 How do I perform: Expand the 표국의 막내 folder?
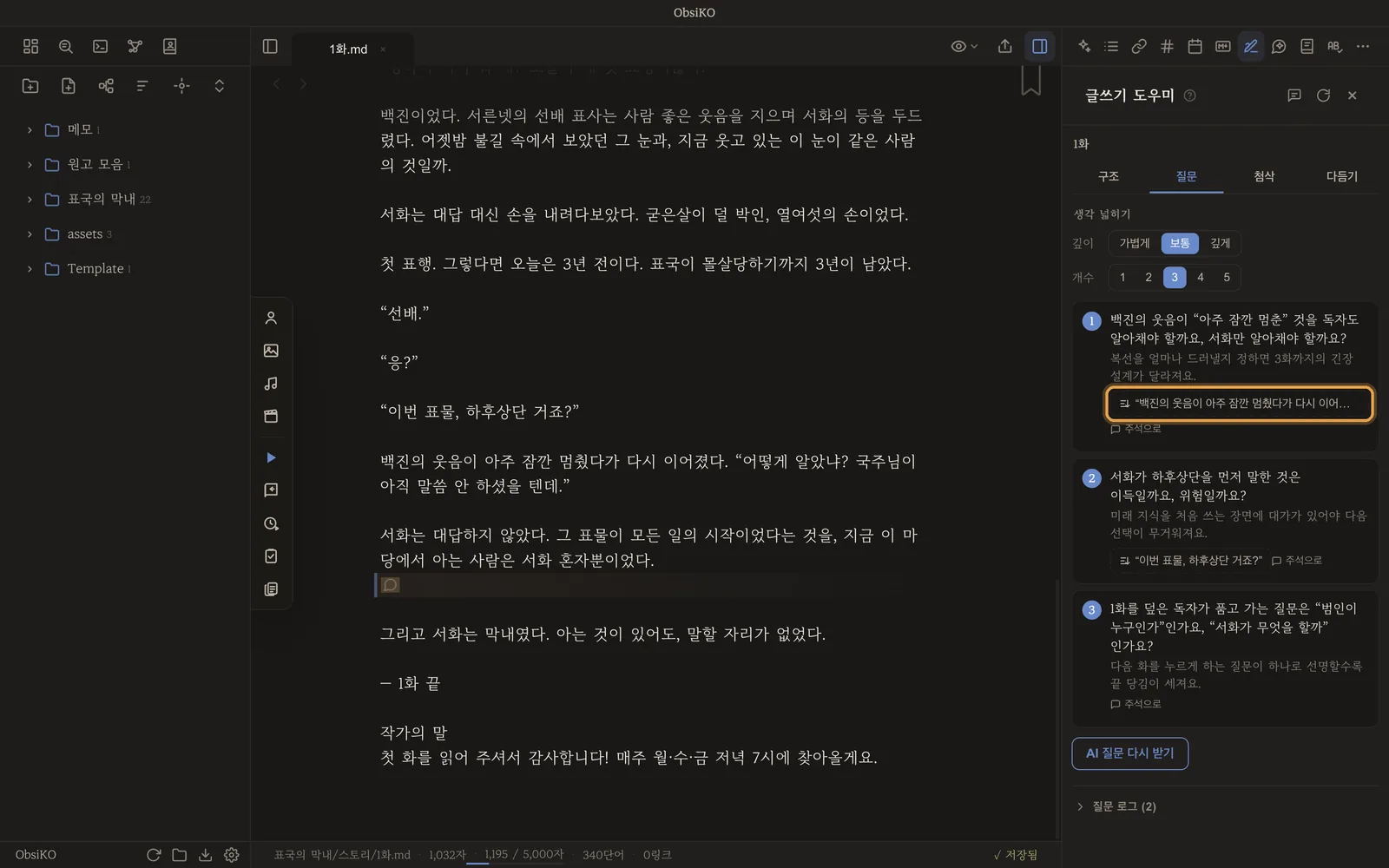click(30, 200)
